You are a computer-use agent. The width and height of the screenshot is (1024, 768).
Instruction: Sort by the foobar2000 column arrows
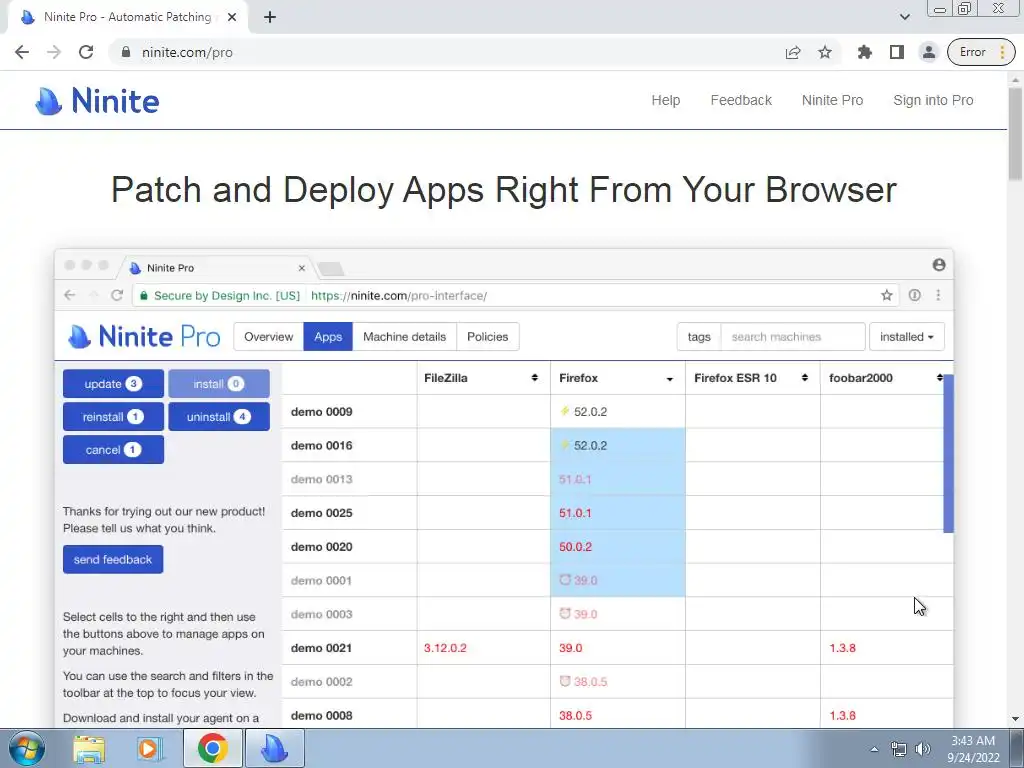click(x=940, y=378)
